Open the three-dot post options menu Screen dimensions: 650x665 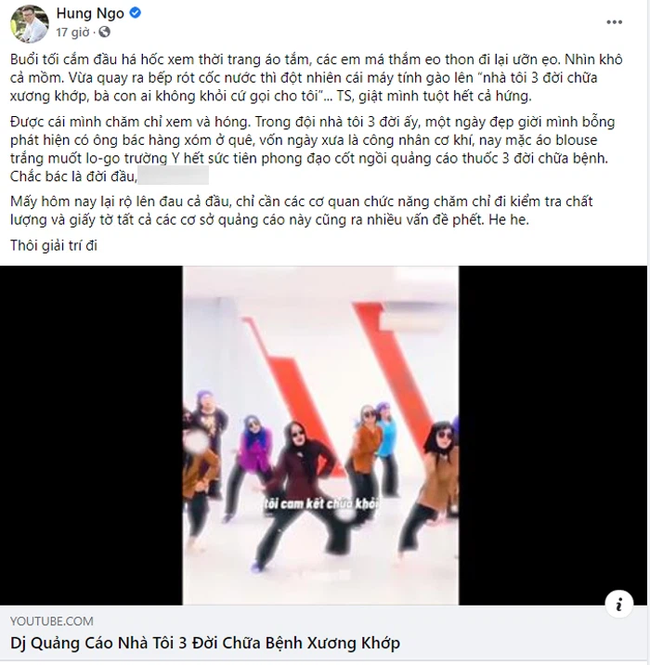614,22
